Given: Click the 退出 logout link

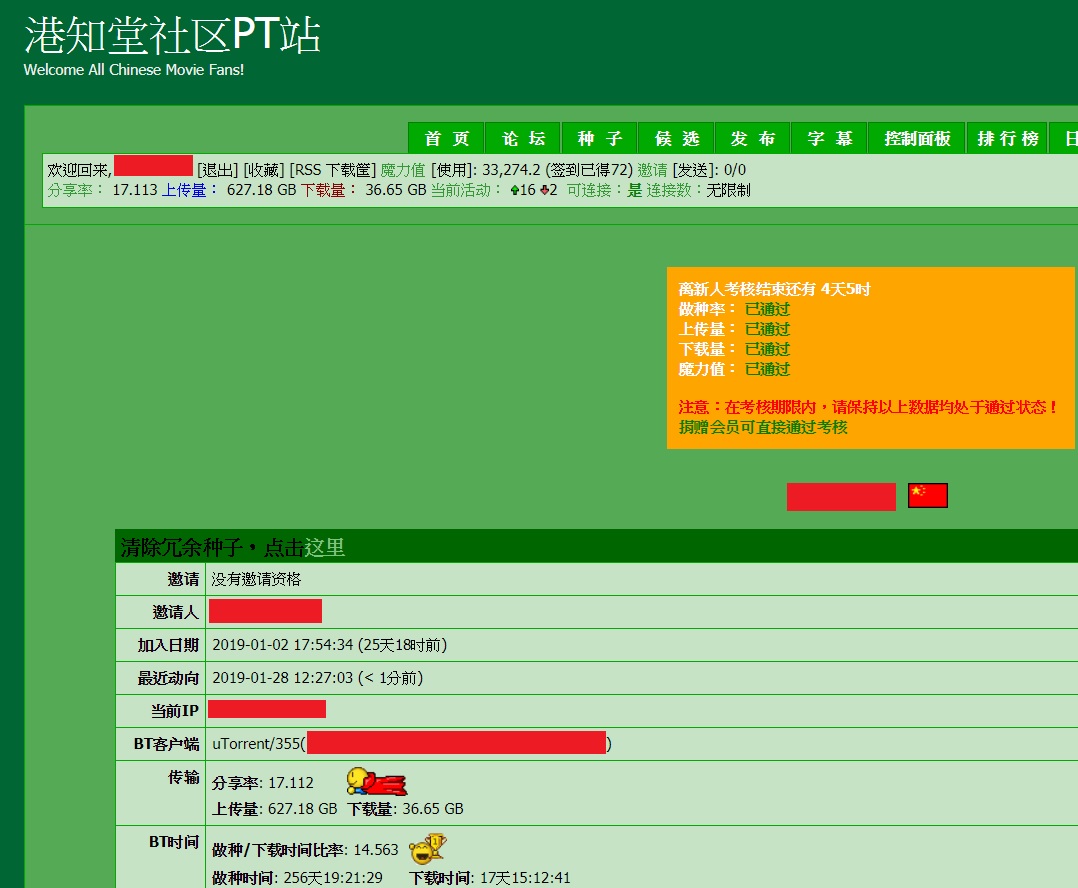Looking at the screenshot, I should tap(217, 170).
